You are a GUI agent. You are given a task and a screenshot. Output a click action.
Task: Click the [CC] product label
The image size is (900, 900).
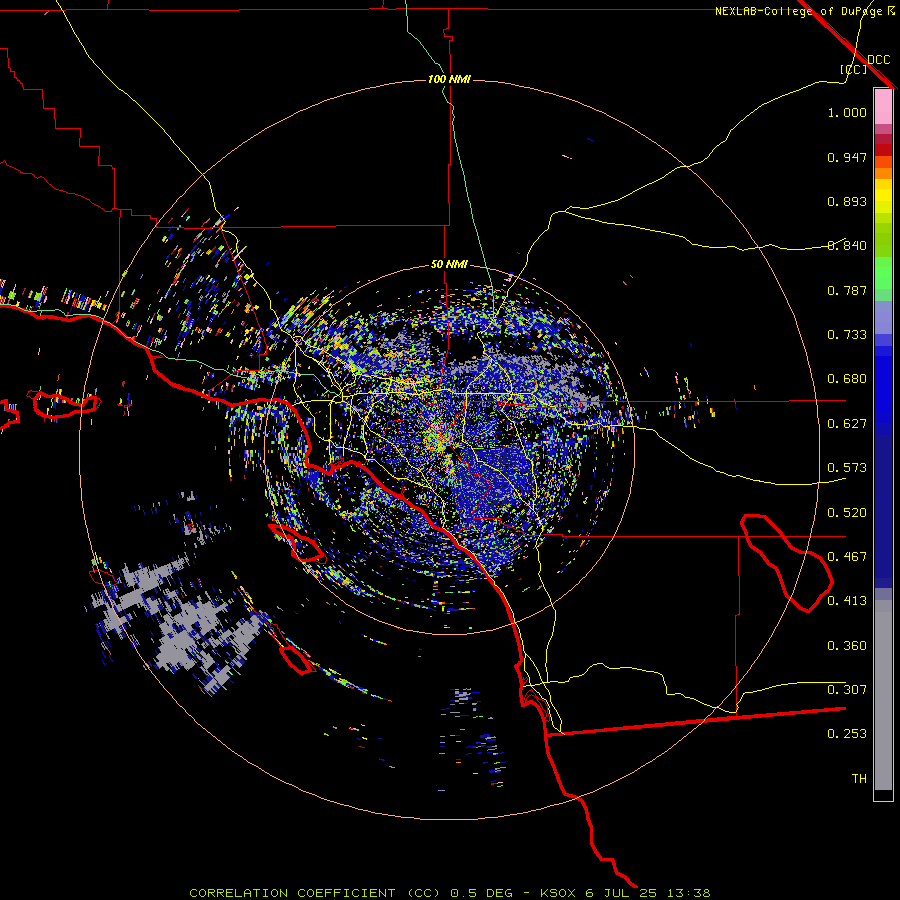[854, 69]
